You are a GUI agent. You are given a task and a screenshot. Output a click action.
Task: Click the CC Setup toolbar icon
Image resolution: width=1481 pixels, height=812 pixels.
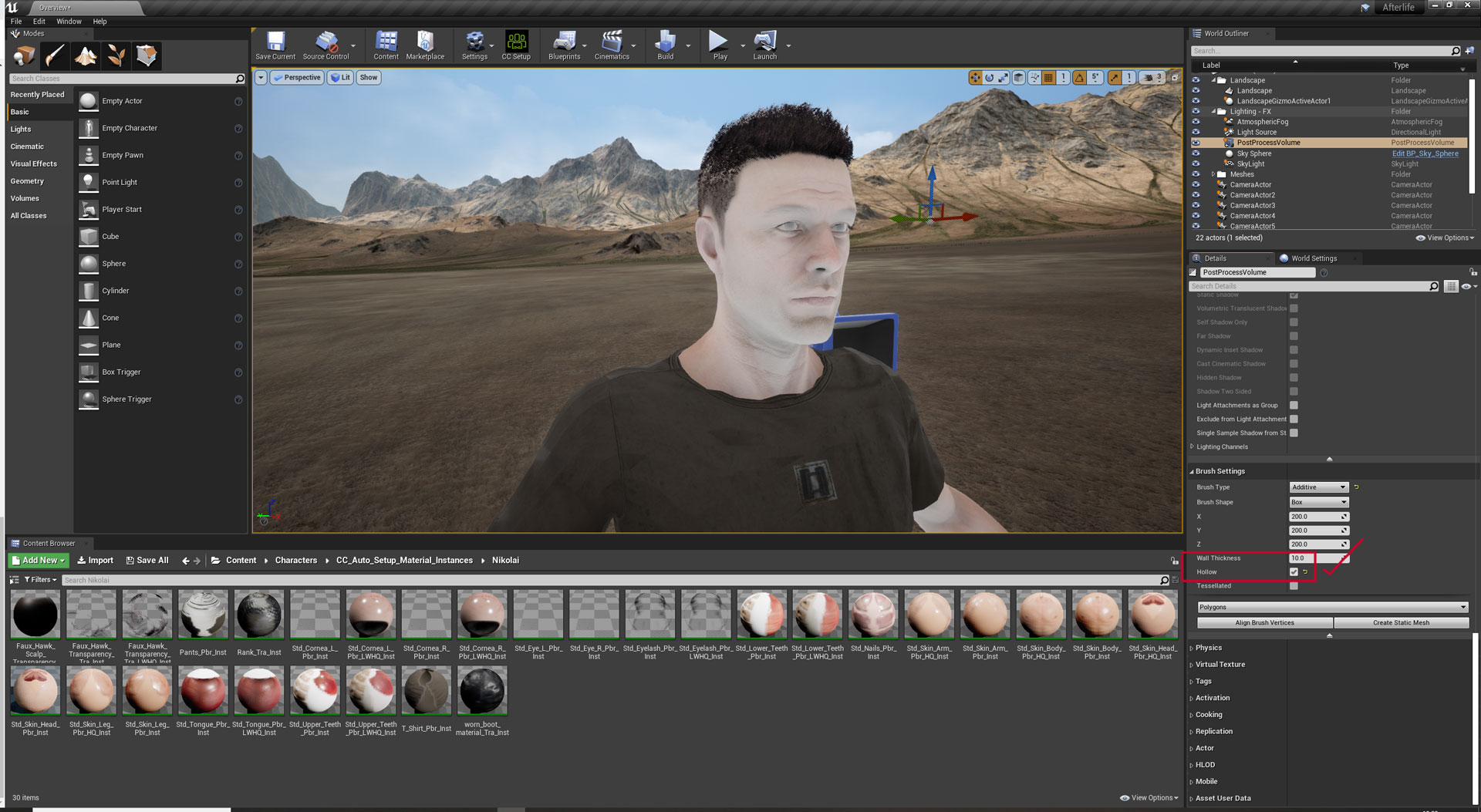[516, 45]
